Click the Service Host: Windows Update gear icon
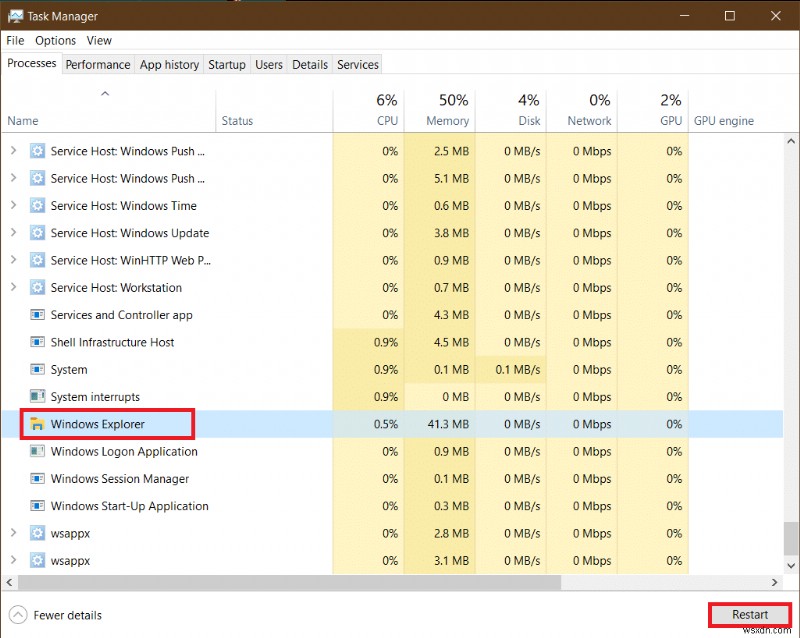The width and height of the screenshot is (800, 638). (36, 233)
